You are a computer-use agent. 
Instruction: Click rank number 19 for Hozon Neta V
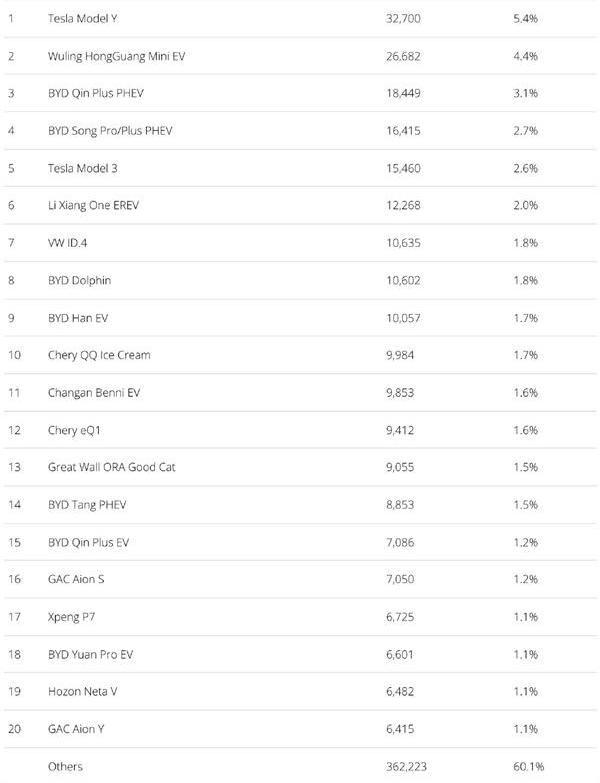14,692
